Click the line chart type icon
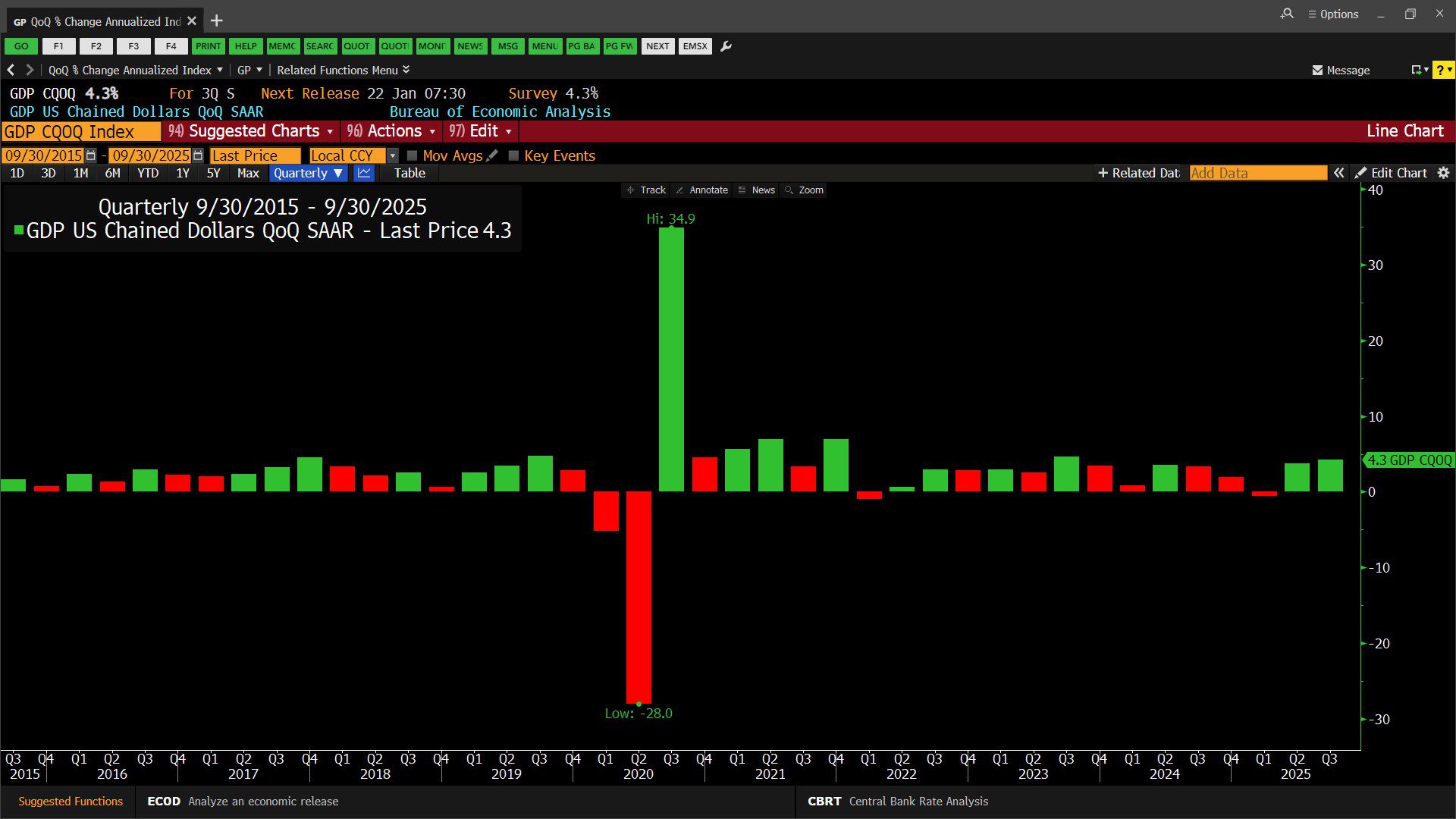The image size is (1456, 819). [x=364, y=173]
